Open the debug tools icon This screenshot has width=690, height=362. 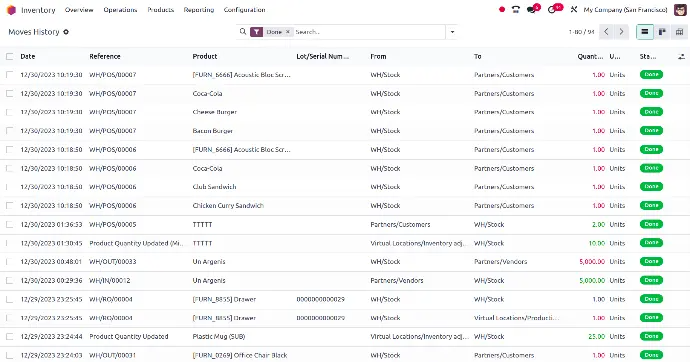(x=574, y=9)
